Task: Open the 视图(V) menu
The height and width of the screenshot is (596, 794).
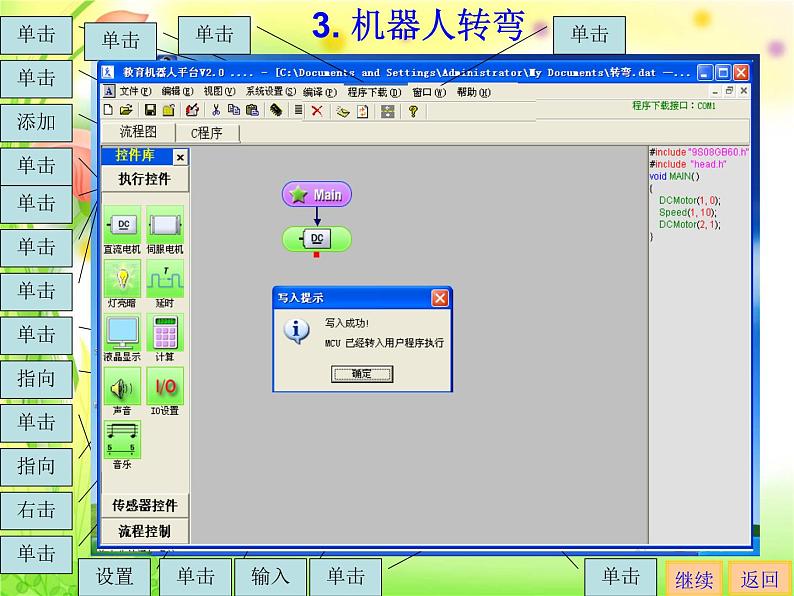Action: [x=219, y=92]
